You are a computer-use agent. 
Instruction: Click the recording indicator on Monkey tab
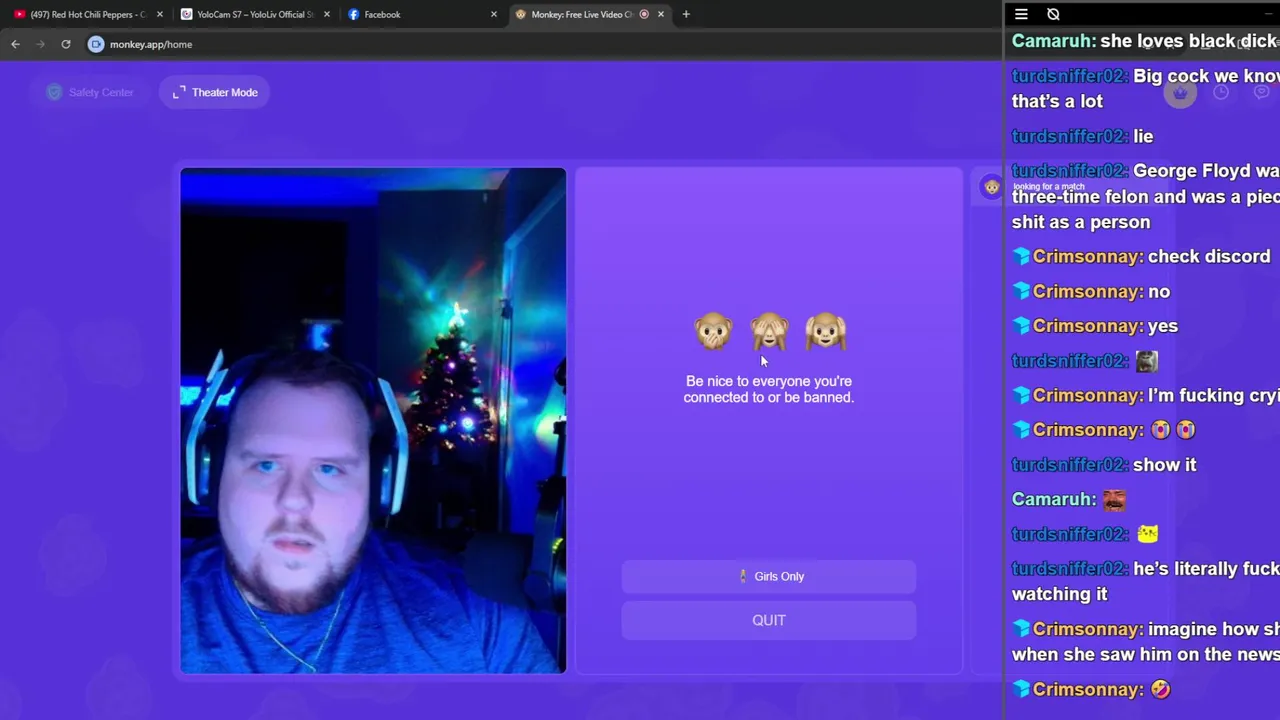click(644, 14)
